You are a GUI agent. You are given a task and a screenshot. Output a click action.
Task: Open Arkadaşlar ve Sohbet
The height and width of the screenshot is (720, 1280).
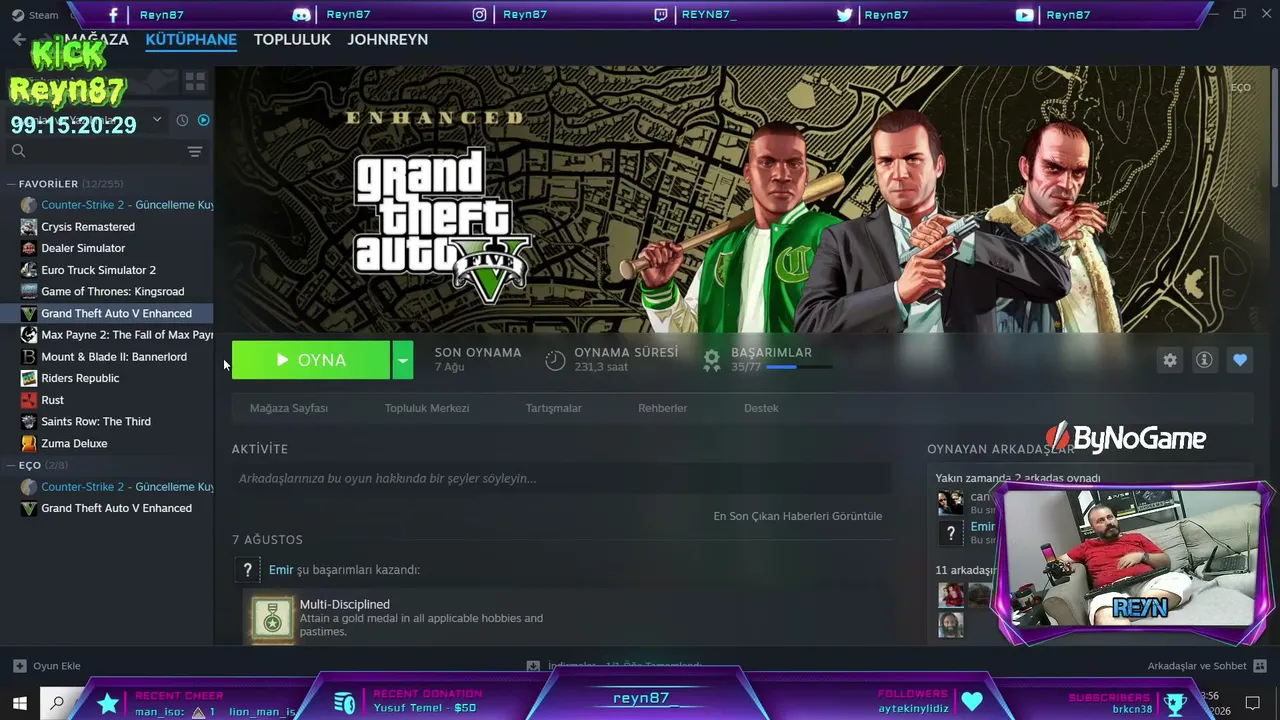(x=1208, y=666)
